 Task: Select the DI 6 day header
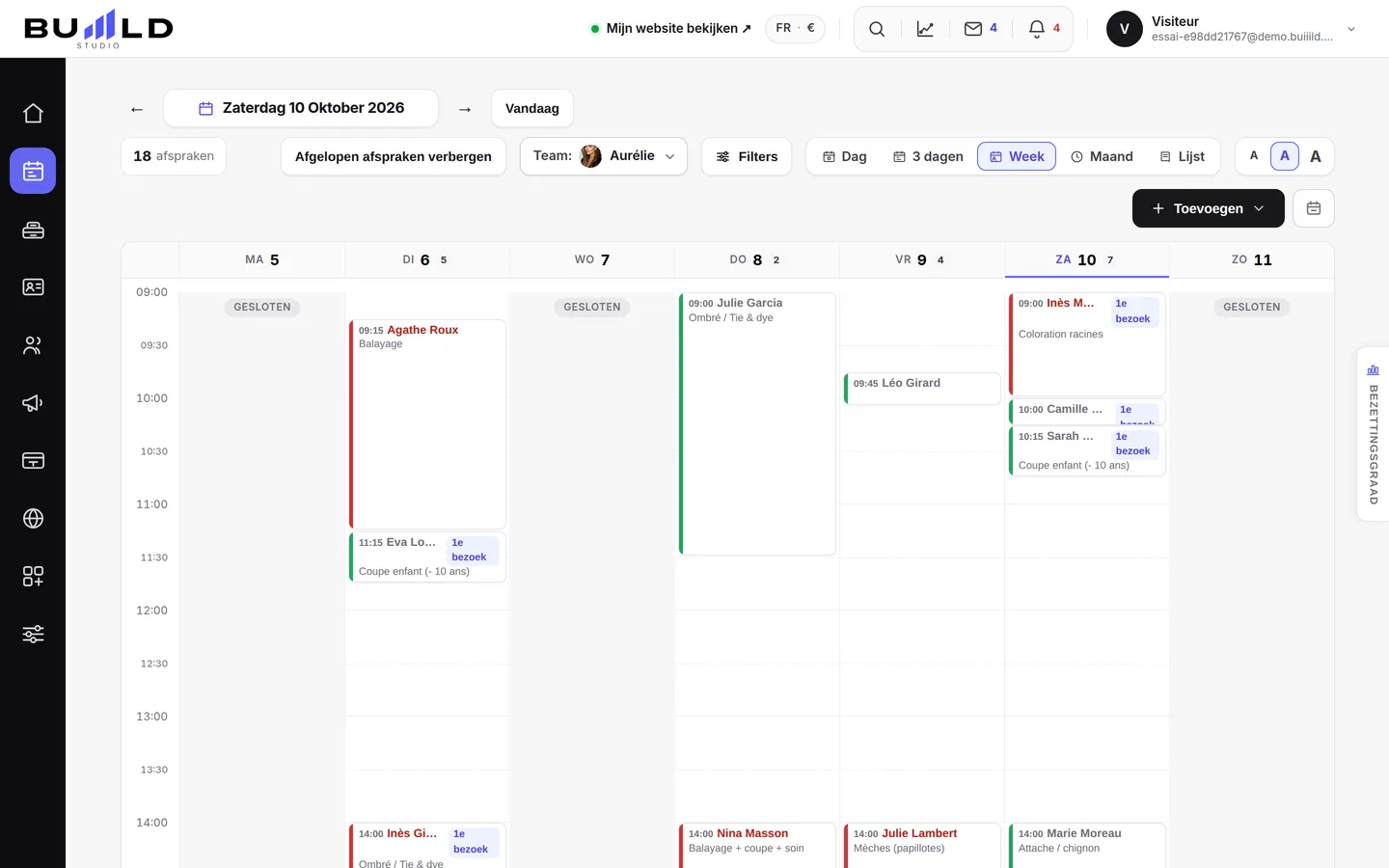coord(425,259)
